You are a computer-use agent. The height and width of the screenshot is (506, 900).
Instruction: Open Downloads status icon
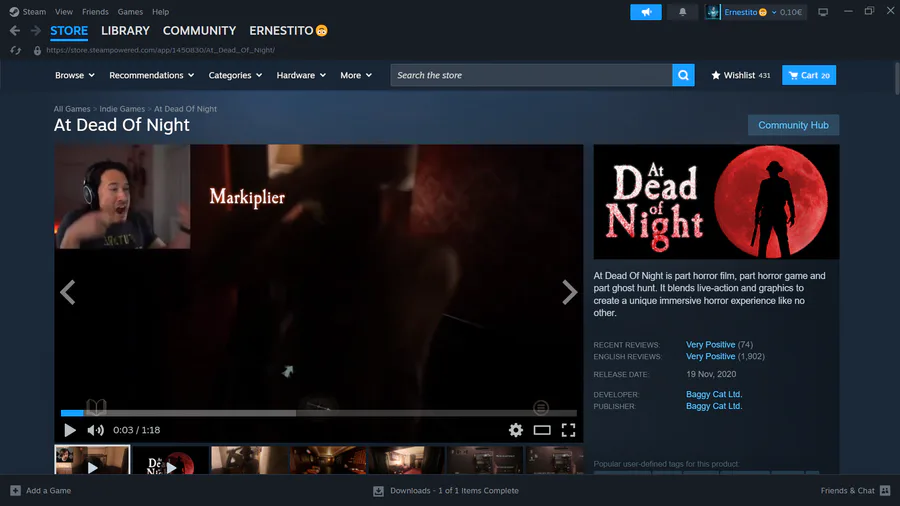pyautogui.click(x=378, y=491)
